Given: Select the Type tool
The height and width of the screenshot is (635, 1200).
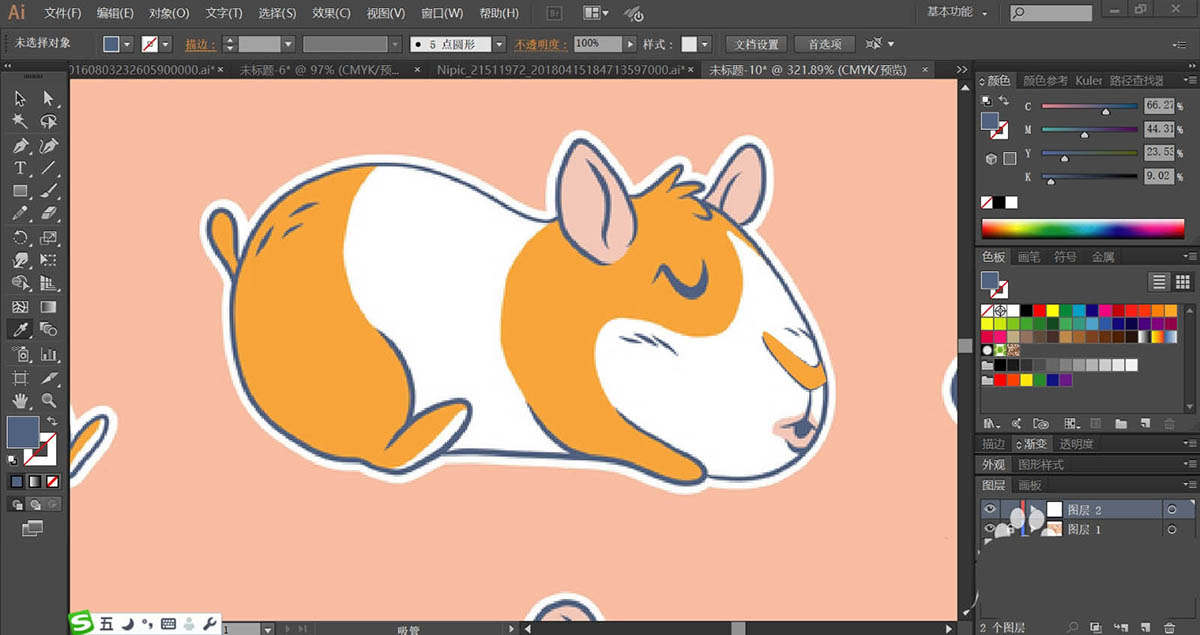Looking at the screenshot, I should pyautogui.click(x=20, y=168).
